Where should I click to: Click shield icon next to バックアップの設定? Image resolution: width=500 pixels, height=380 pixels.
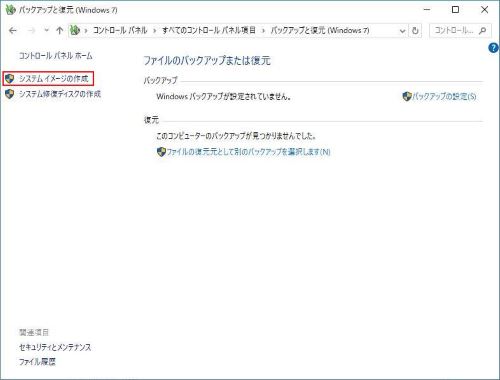pos(407,97)
